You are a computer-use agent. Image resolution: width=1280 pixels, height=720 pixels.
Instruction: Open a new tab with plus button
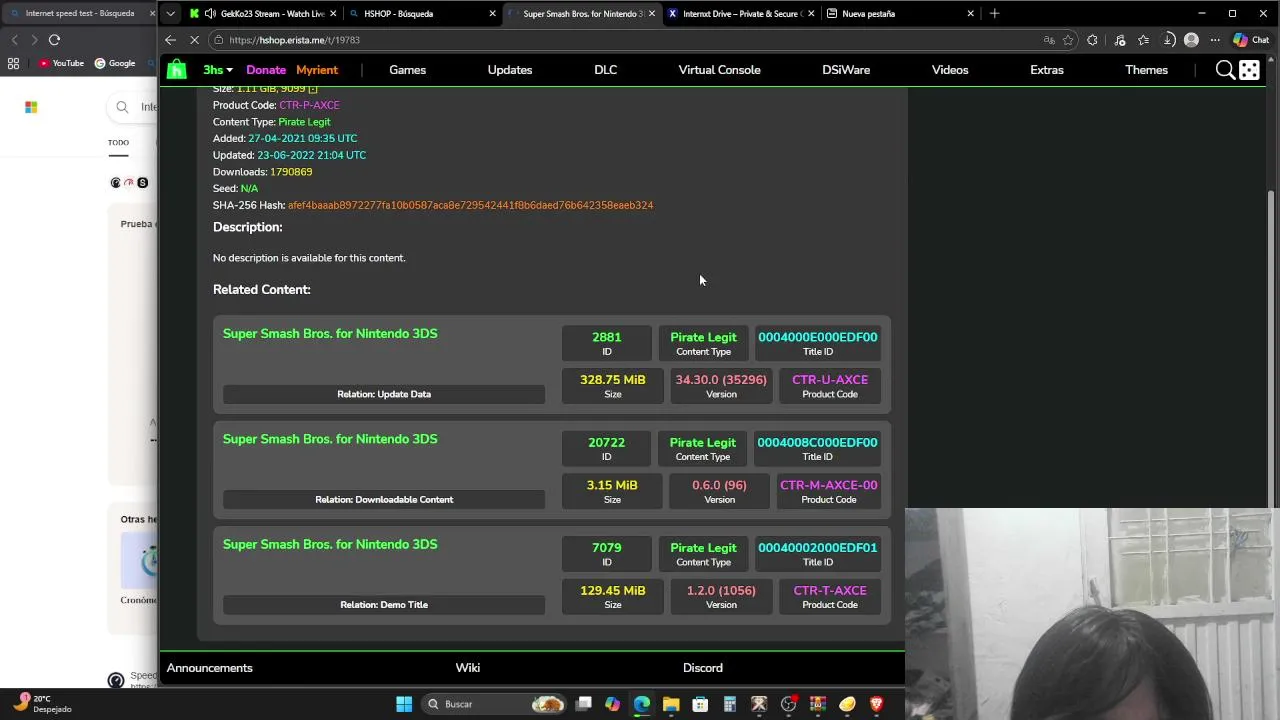994,14
